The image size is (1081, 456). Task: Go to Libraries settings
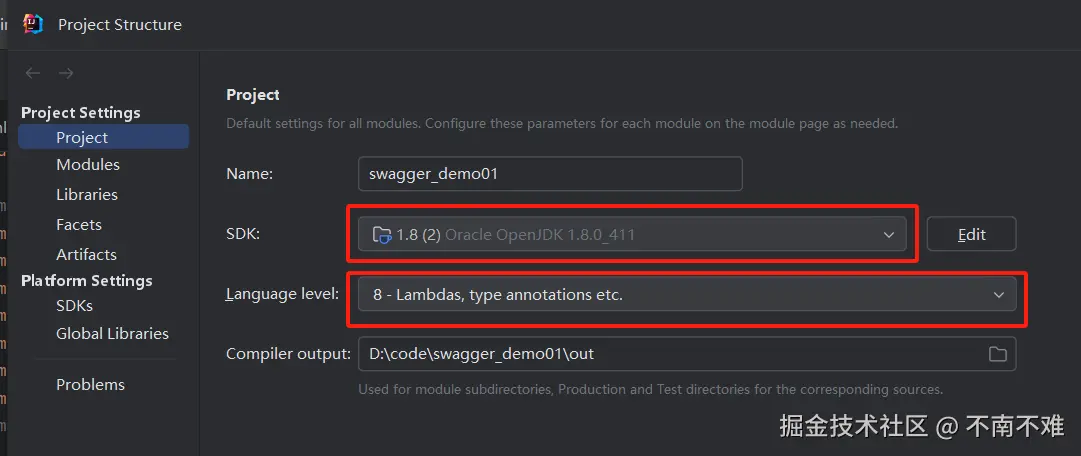(x=87, y=194)
